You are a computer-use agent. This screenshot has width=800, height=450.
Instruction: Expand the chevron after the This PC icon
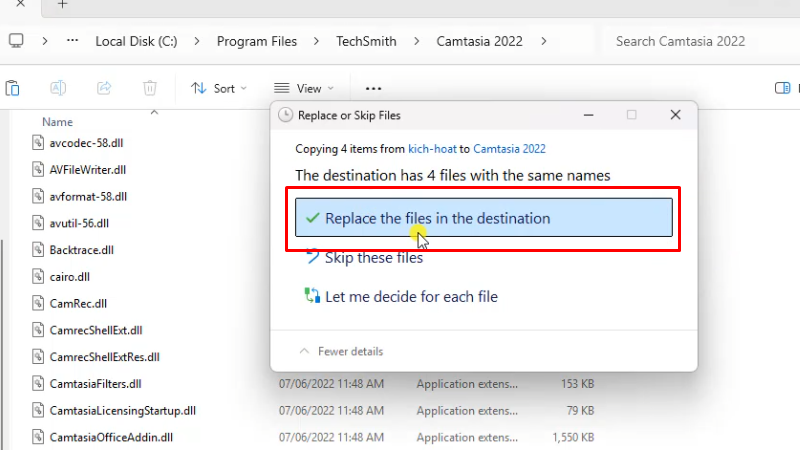click(45, 41)
